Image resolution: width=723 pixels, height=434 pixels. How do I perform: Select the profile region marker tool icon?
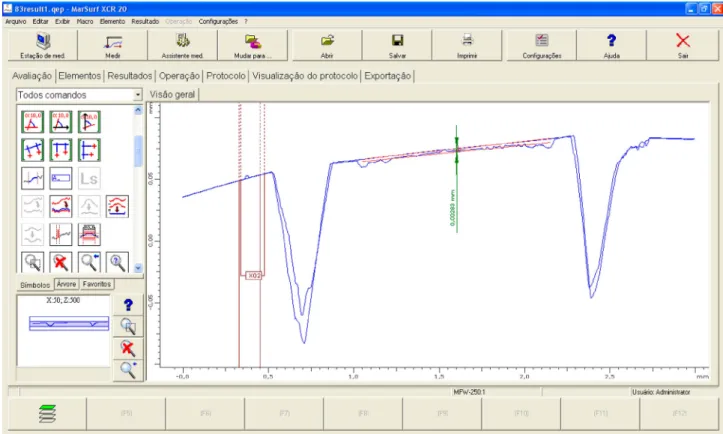click(61, 234)
